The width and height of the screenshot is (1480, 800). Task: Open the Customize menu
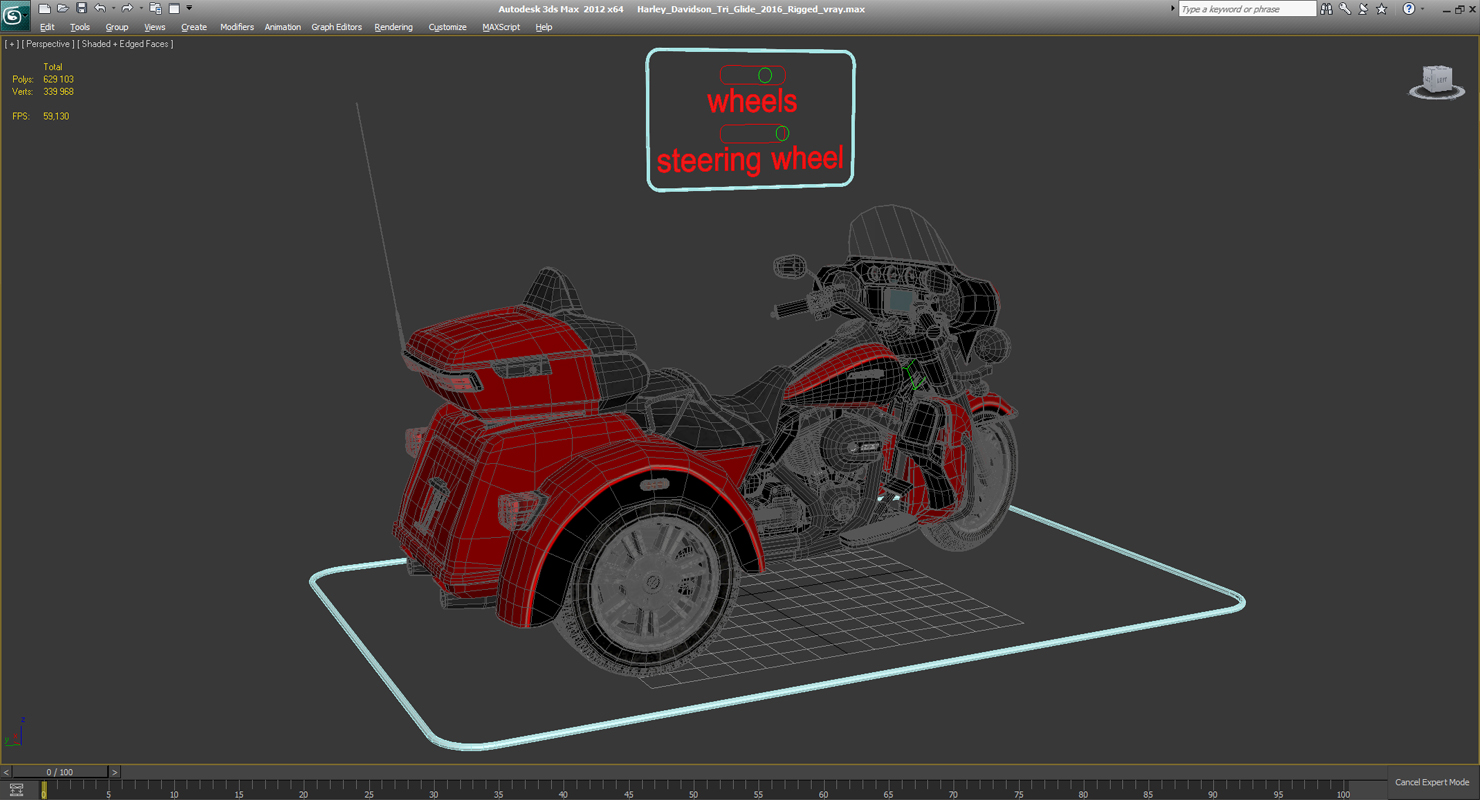point(447,27)
